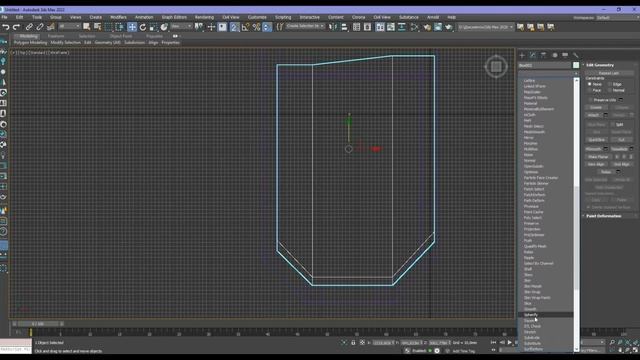Activate the Select and Rotate tool

coord(142,27)
